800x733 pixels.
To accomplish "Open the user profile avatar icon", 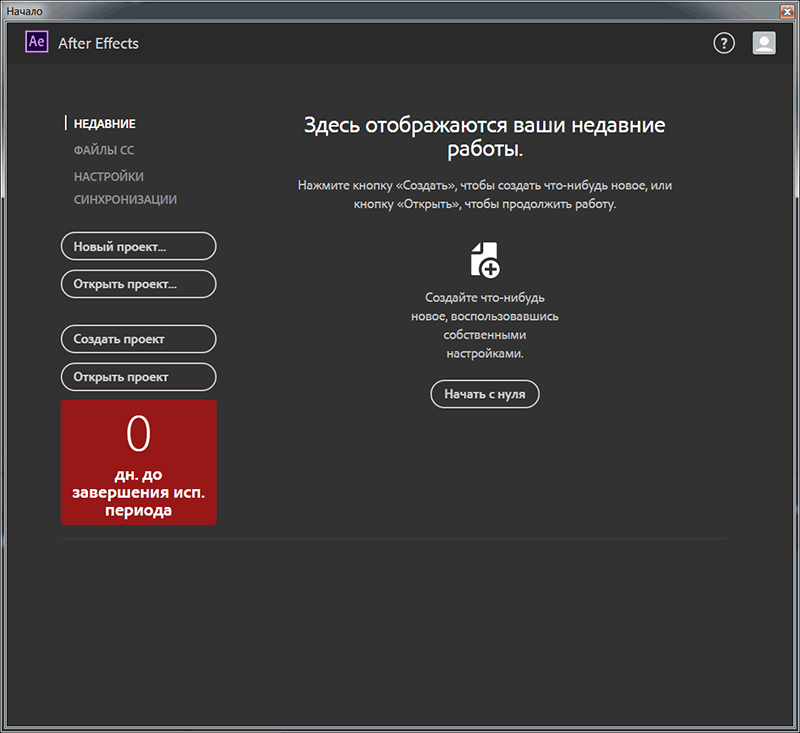I will coord(764,43).
